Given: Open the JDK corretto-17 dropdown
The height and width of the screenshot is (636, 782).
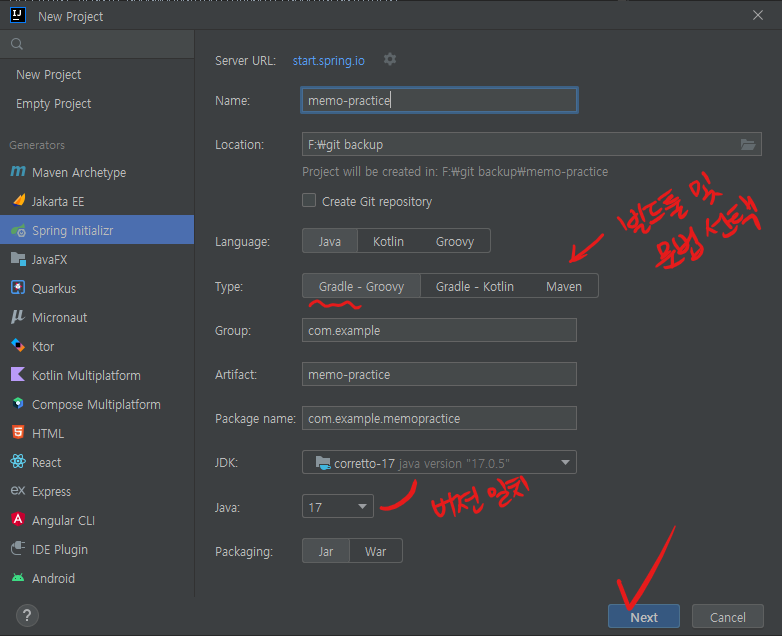Looking at the screenshot, I should point(439,462).
